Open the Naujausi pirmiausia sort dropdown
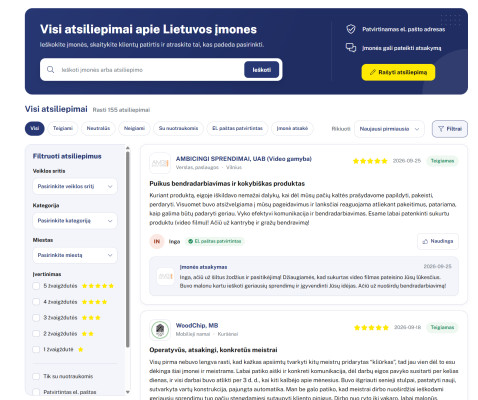Screen dimensions: 478x400 click(389, 129)
